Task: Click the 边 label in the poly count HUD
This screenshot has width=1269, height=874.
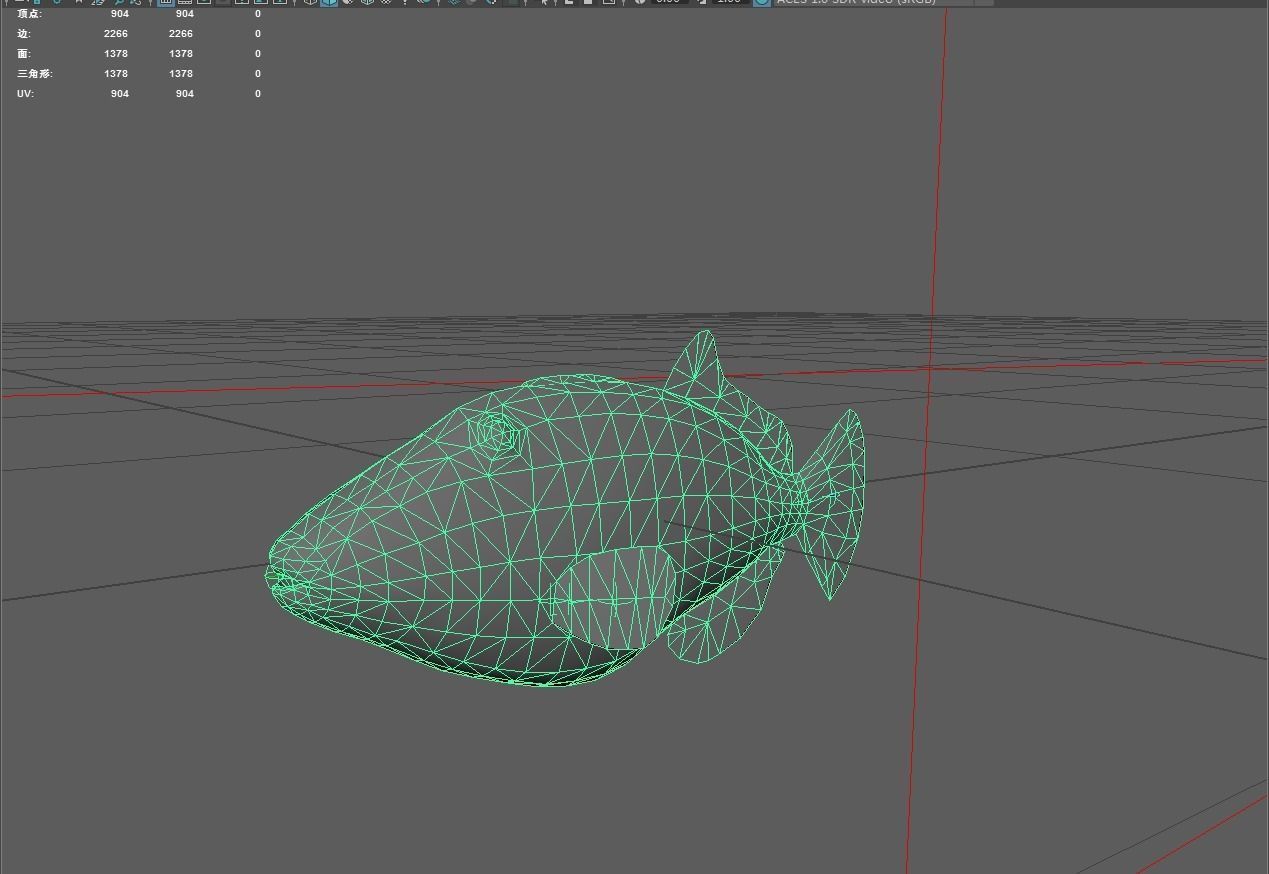Action: coord(24,34)
